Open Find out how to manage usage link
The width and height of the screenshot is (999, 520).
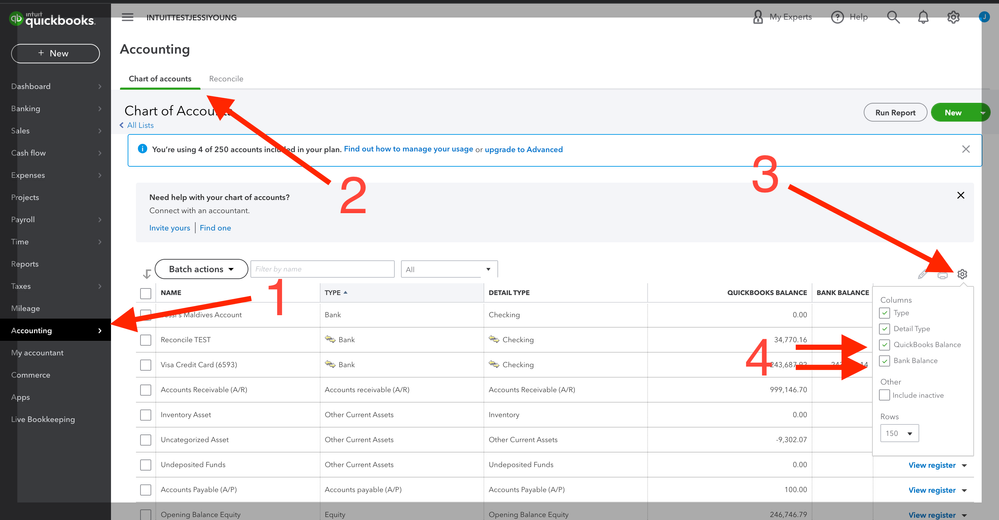408,149
